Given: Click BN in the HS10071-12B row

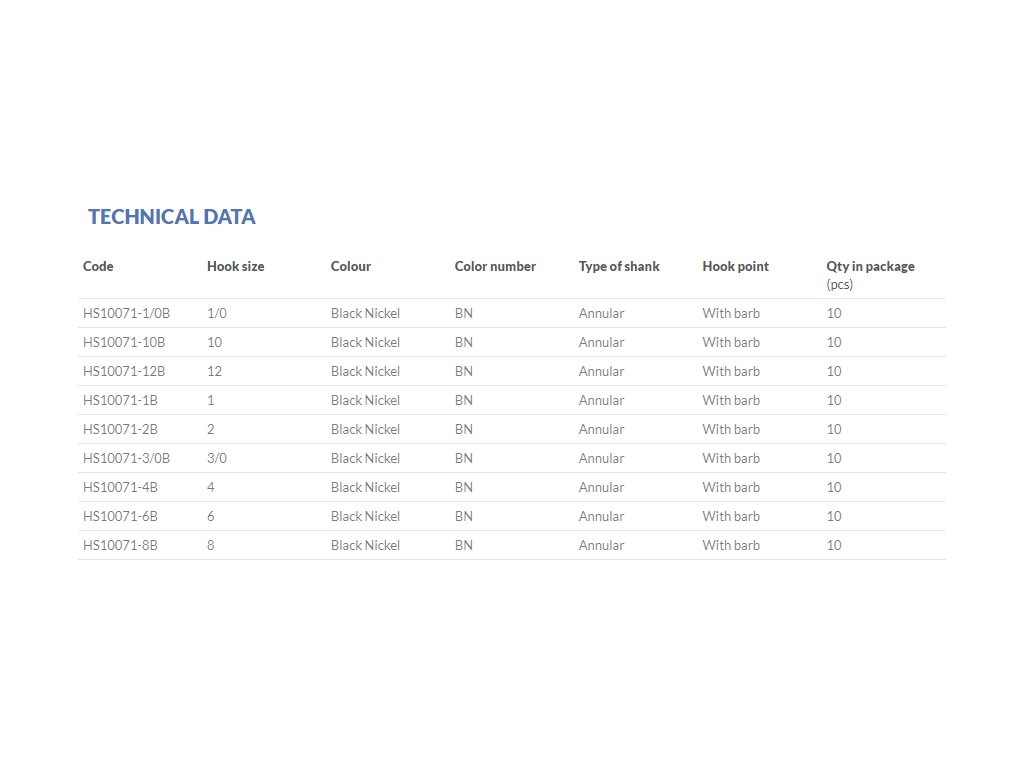Looking at the screenshot, I should [464, 371].
